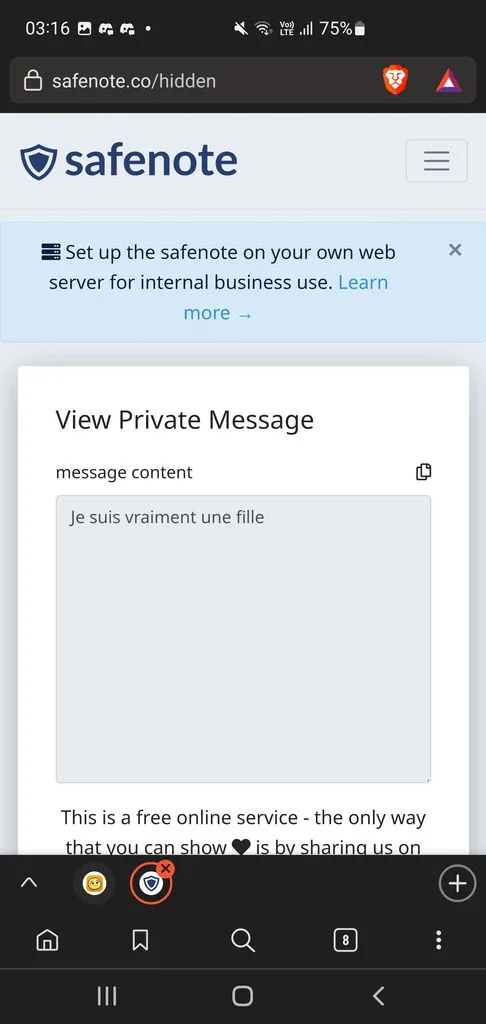The height and width of the screenshot is (1024, 486).
Task: Dismiss the web server info banner
Action: tap(455, 249)
